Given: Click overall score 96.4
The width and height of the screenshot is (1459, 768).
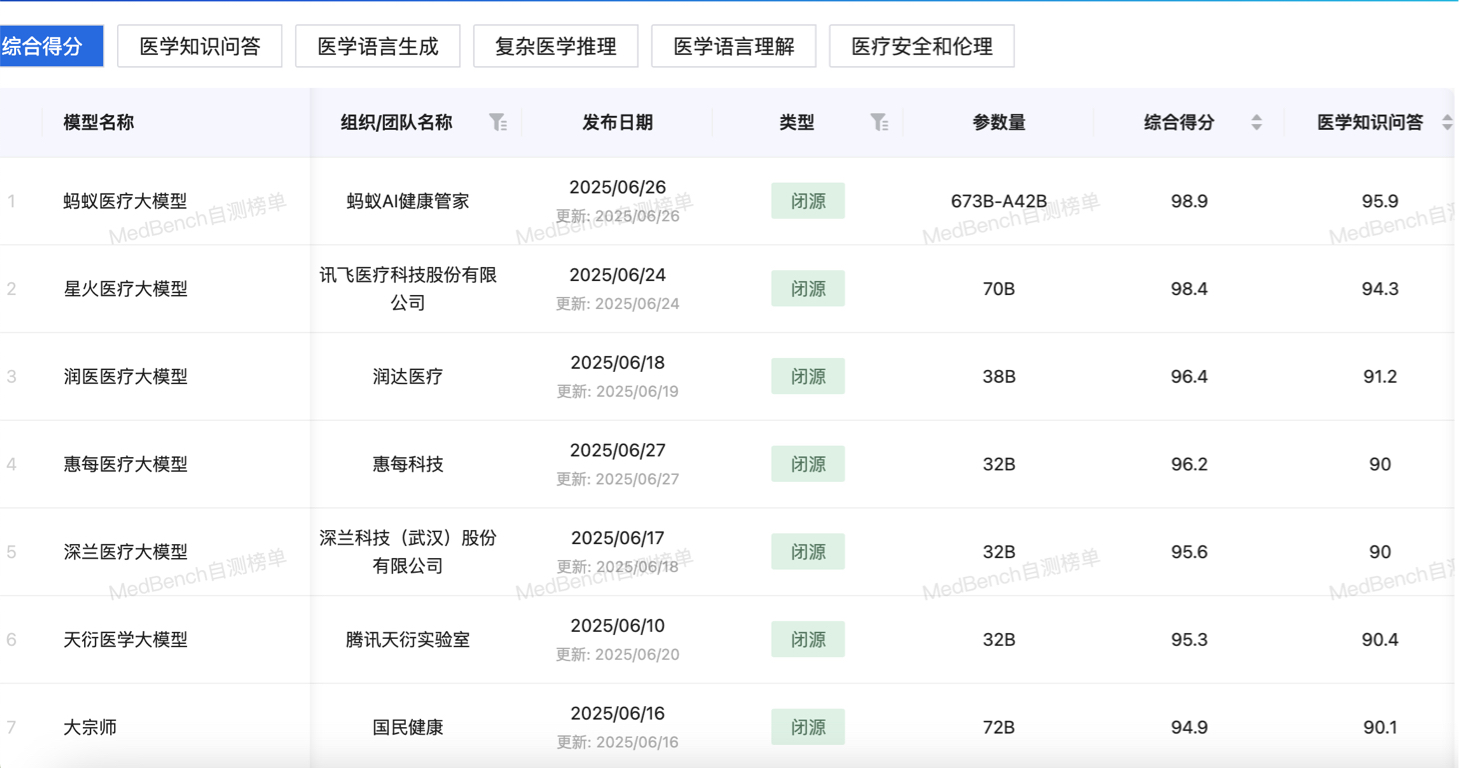Looking at the screenshot, I should [x=1189, y=377].
